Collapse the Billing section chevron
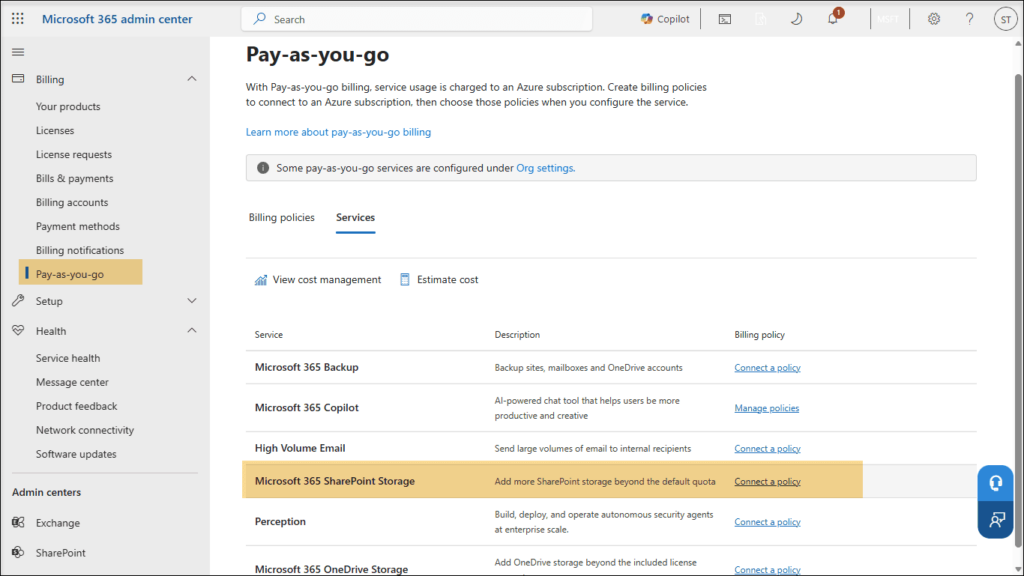 (x=192, y=79)
